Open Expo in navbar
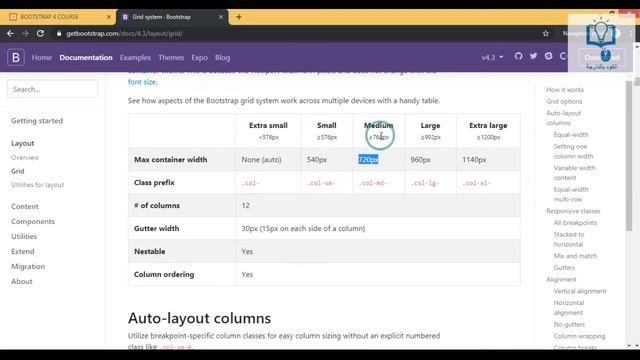The width and height of the screenshot is (640, 360). 200,58
